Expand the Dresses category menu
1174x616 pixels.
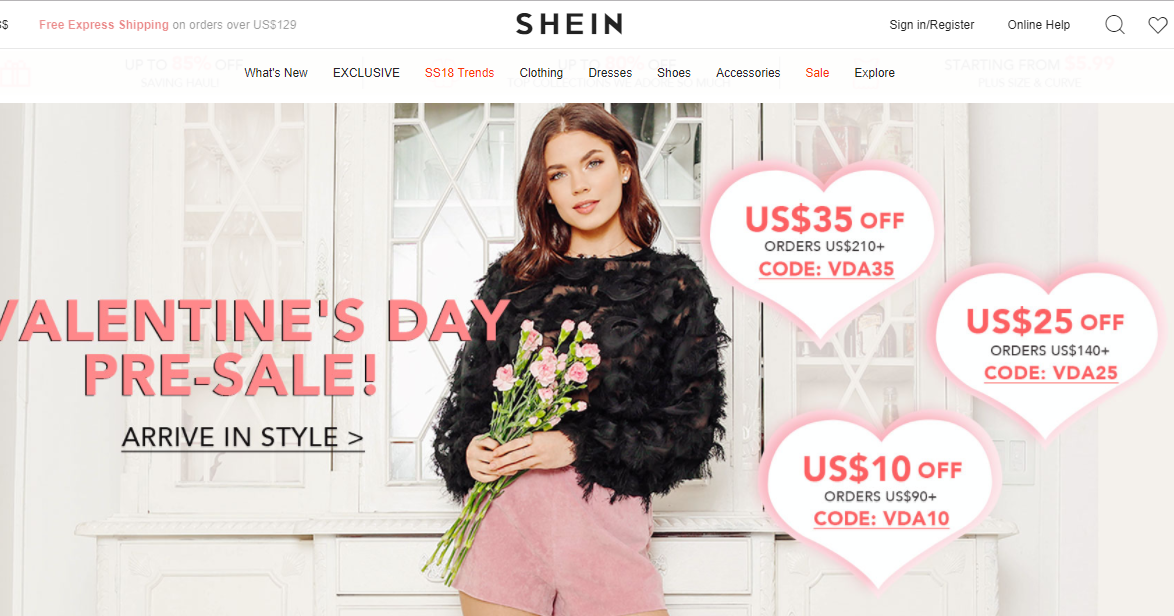click(x=610, y=73)
